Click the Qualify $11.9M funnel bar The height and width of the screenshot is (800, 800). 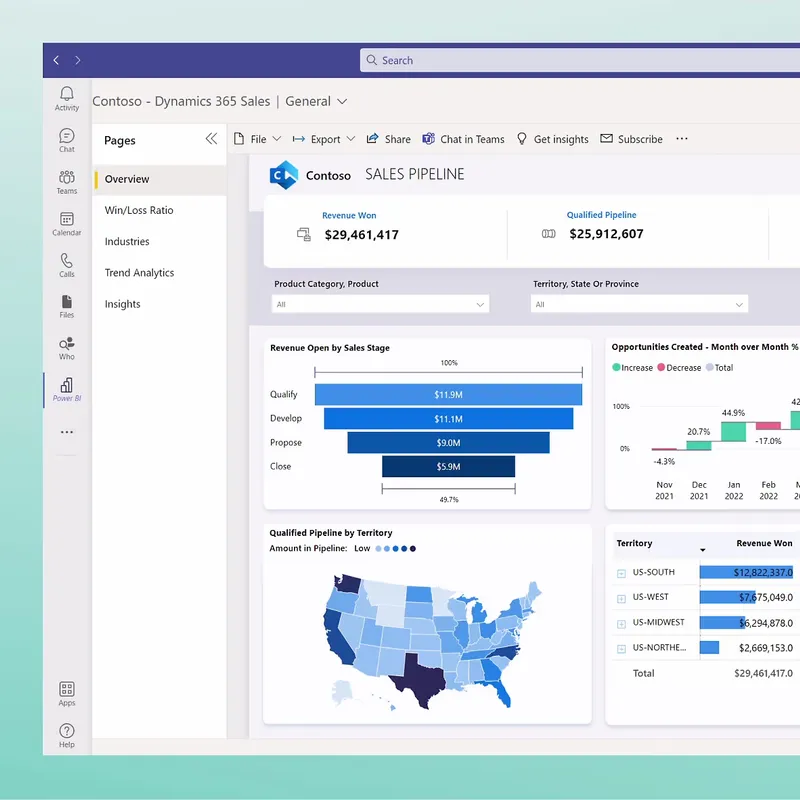click(x=448, y=394)
